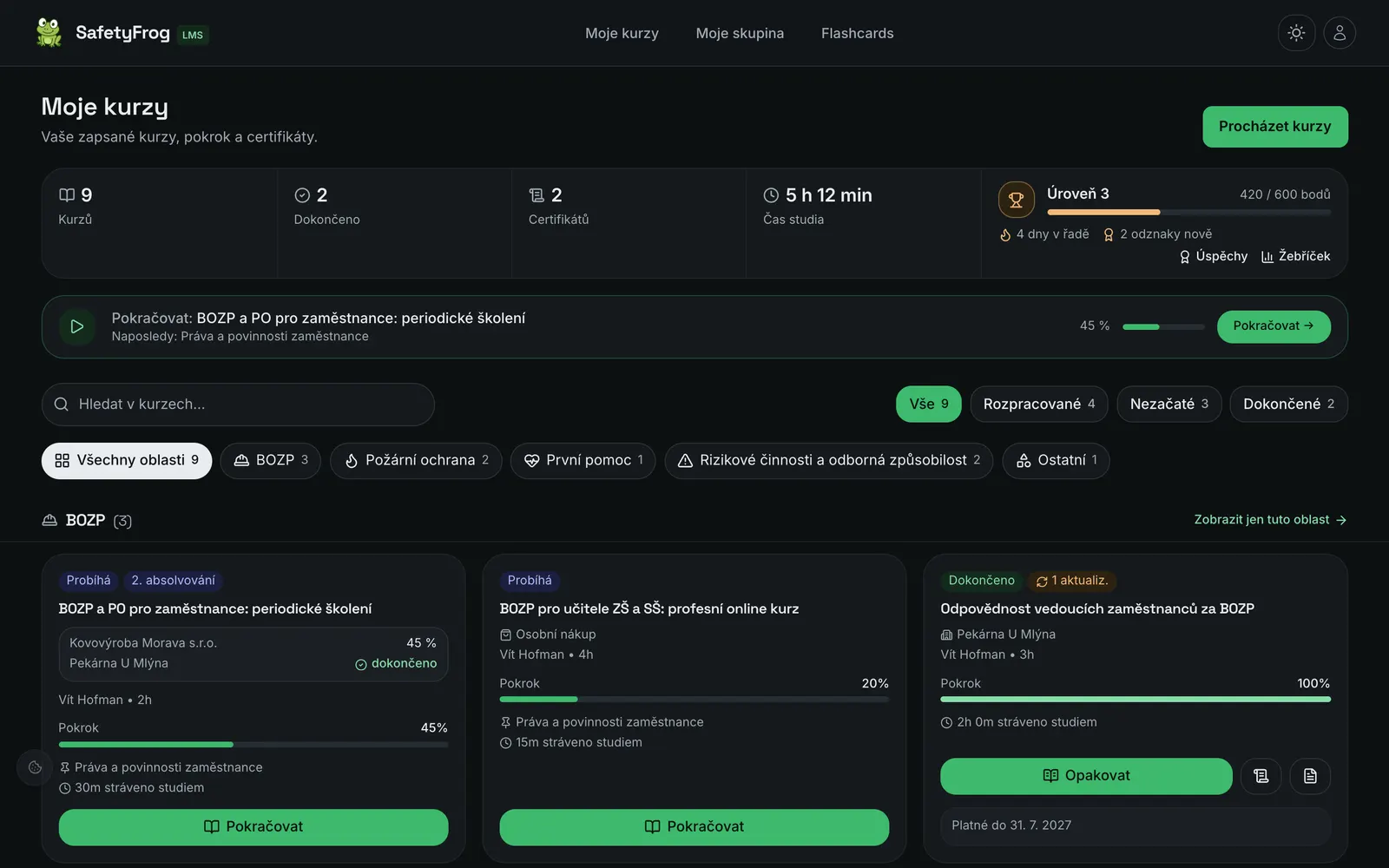Click the certificate icon above the Certifikátů stat
1389x868 pixels.
pyautogui.click(x=537, y=195)
